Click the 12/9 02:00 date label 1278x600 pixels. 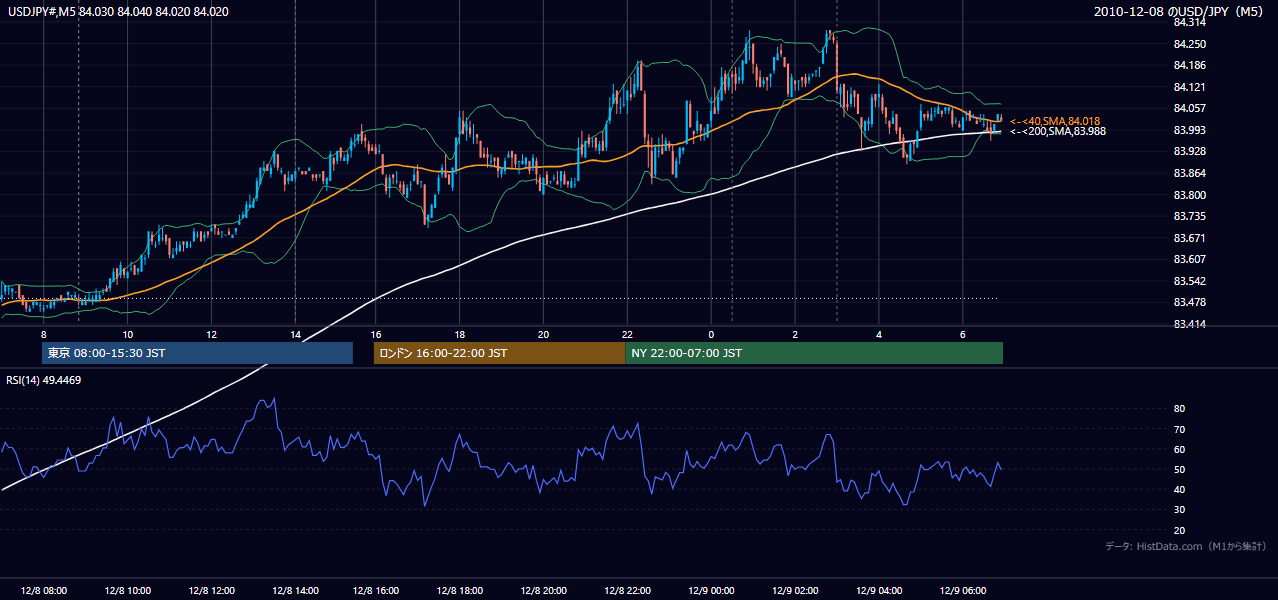795,590
